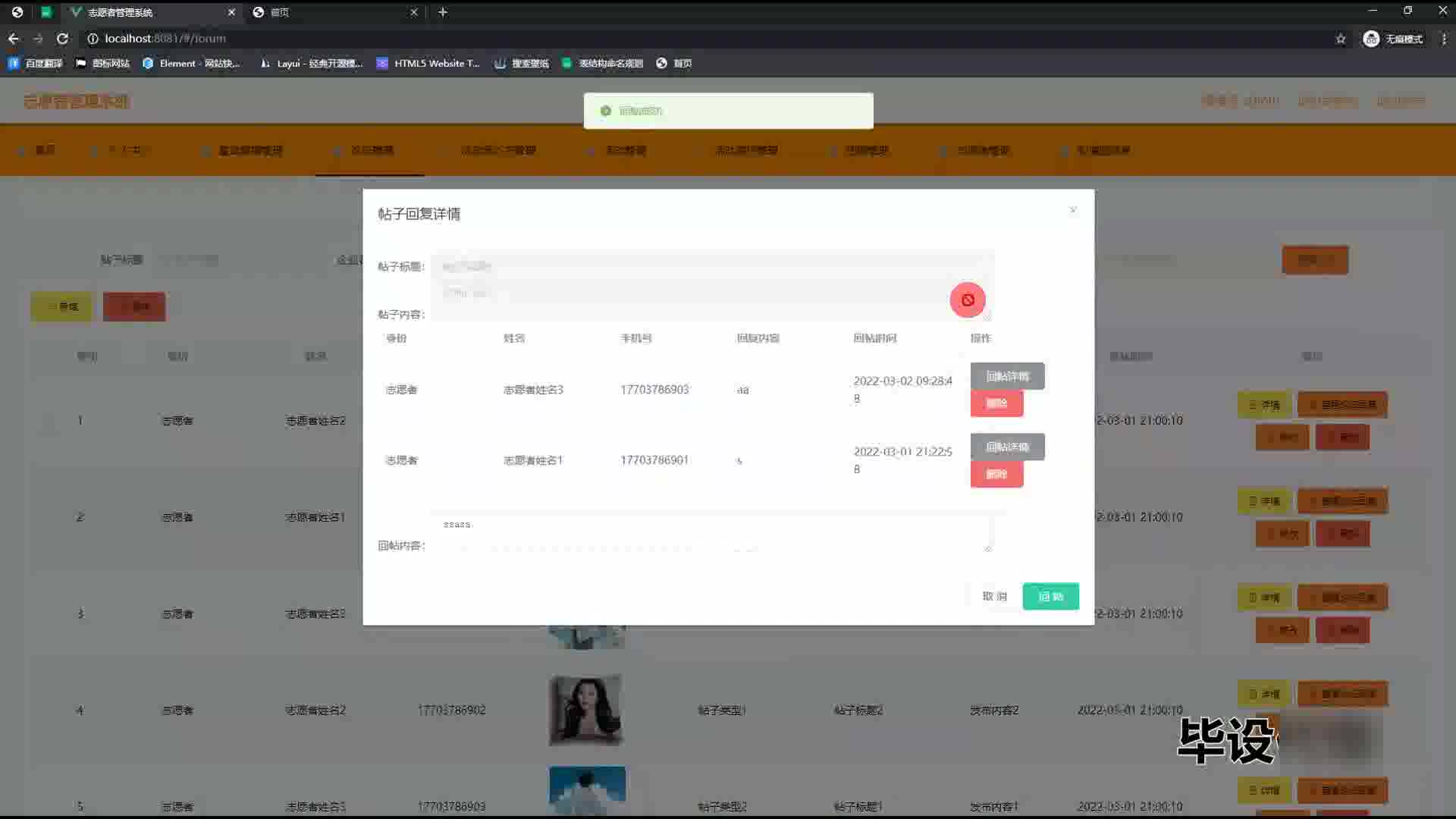Switch to the 首页 browser tab
Screen dimensions: 1456x819
coord(335,12)
